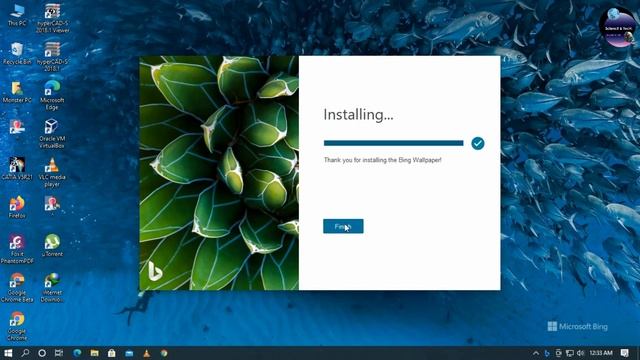The image size is (640, 360).
Task: Open the volume speaker tray icon
Action: 580,353
